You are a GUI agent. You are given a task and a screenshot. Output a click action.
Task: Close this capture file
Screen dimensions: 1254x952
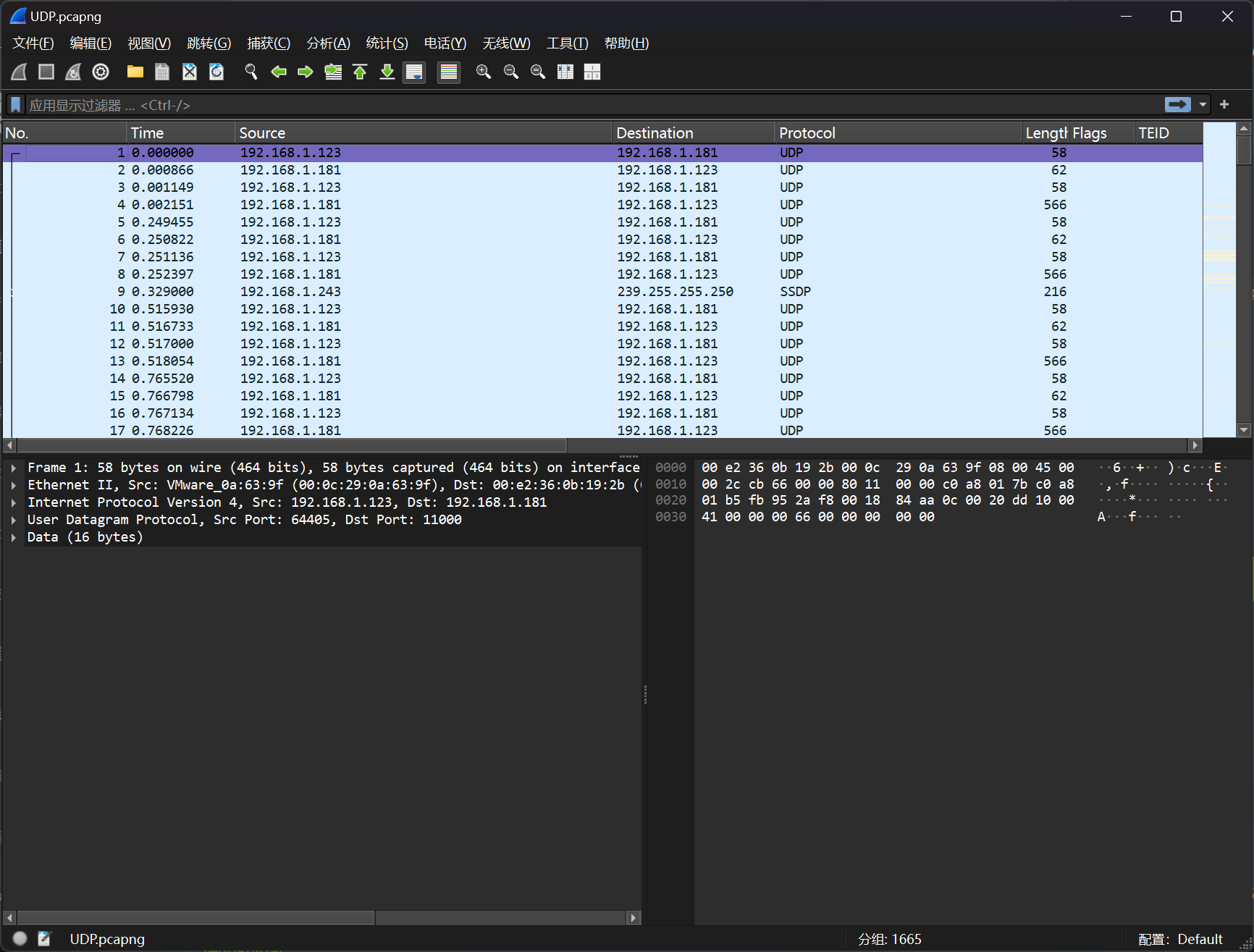tap(190, 72)
